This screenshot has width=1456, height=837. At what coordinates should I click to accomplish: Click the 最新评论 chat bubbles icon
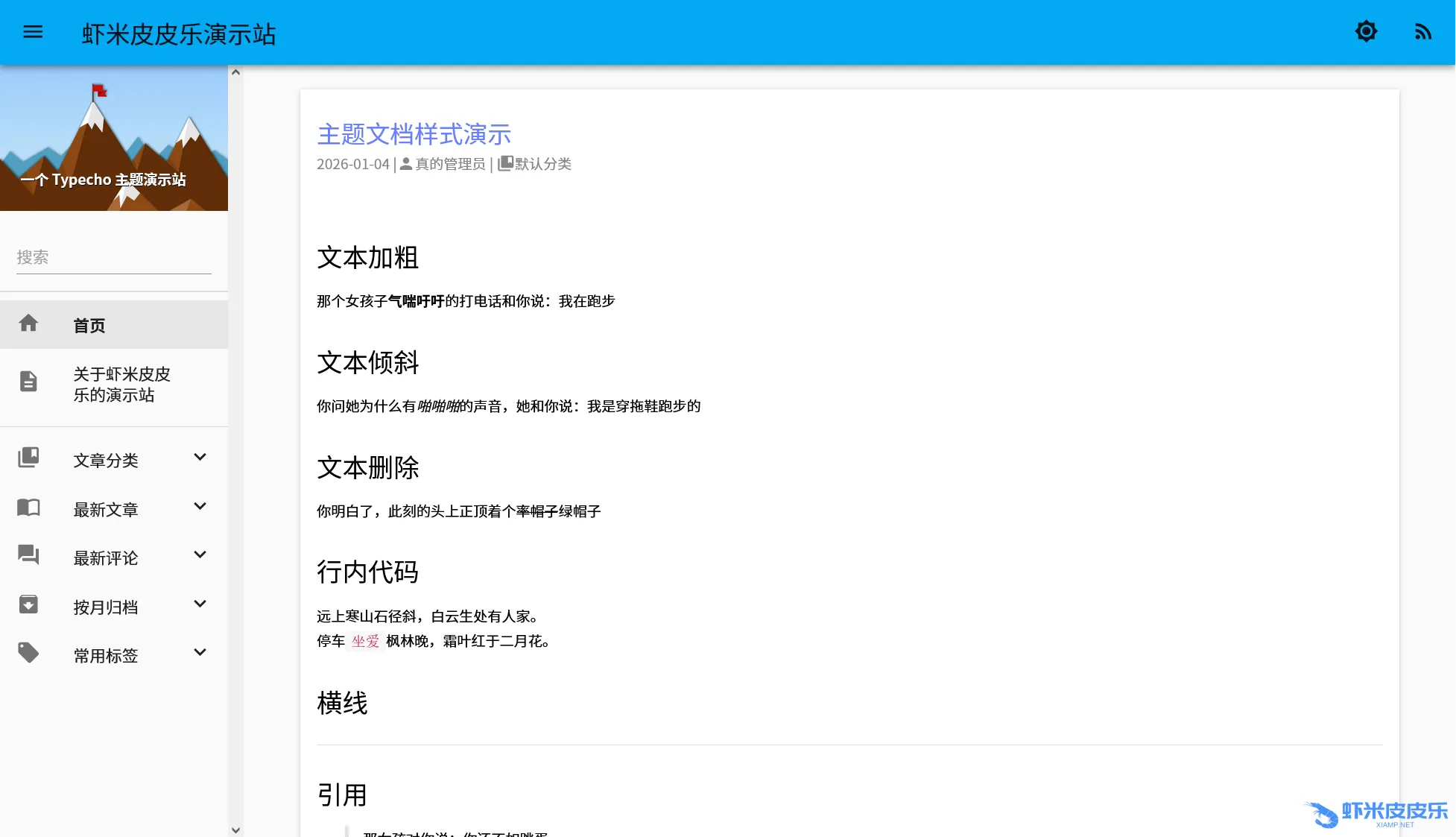point(28,555)
